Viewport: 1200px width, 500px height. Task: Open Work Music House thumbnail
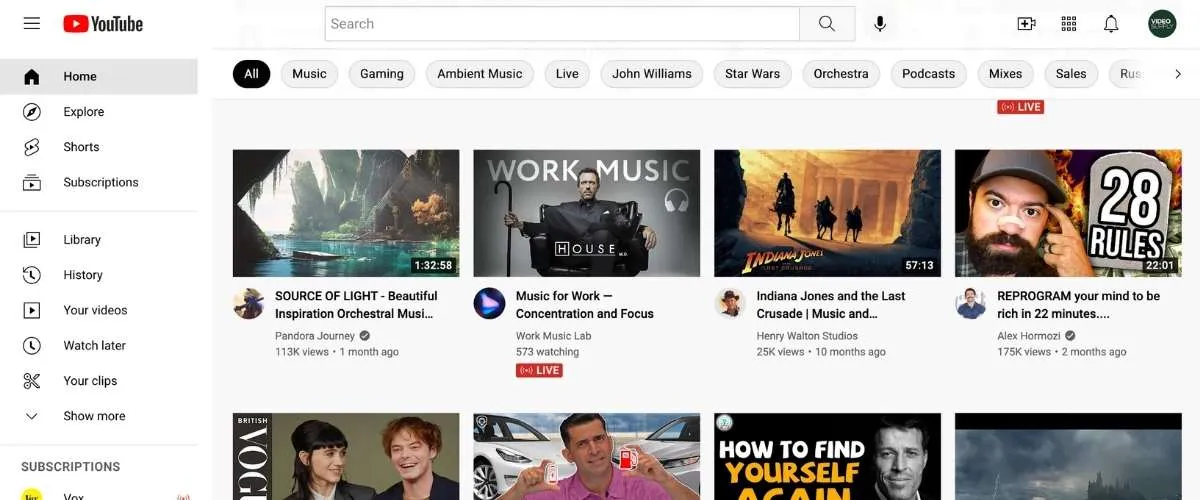587,213
